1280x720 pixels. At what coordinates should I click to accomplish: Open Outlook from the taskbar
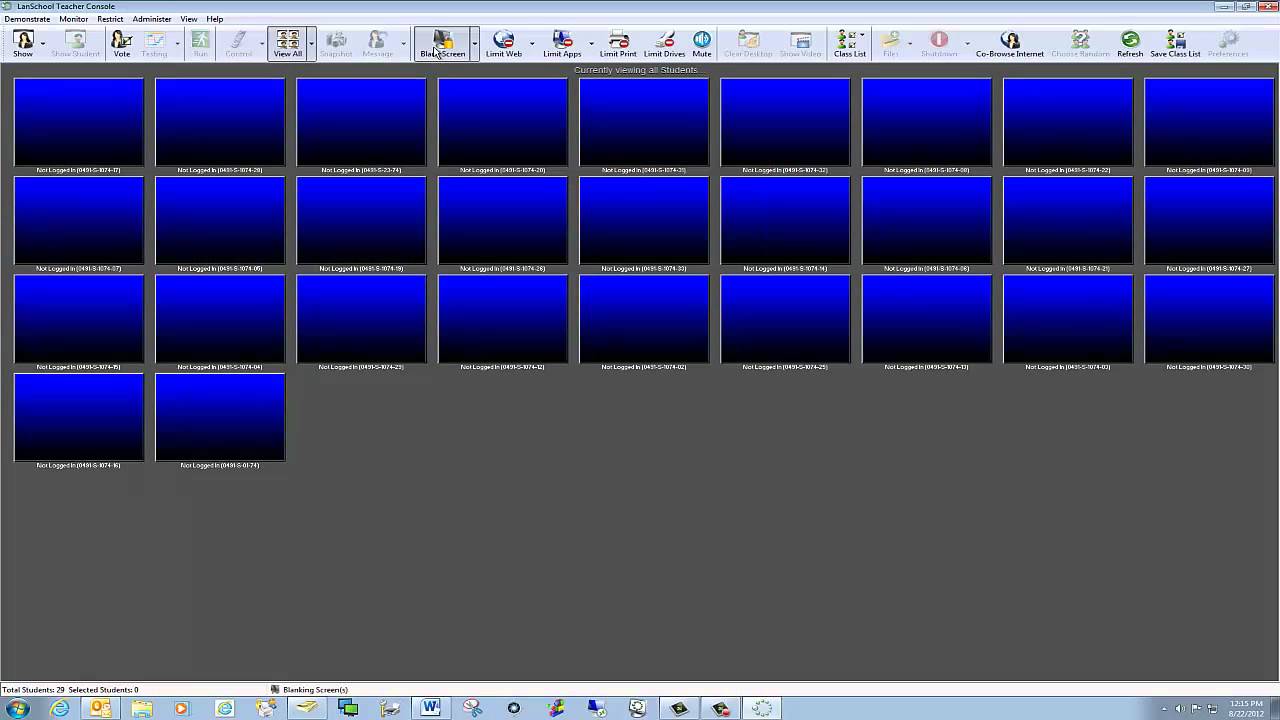[x=101, y=708]
